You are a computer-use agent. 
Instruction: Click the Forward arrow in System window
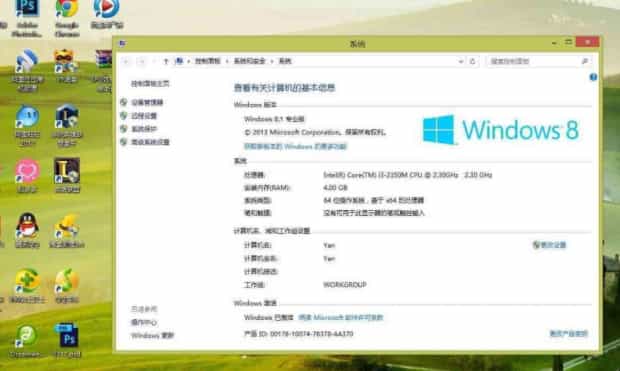(141, 61)
